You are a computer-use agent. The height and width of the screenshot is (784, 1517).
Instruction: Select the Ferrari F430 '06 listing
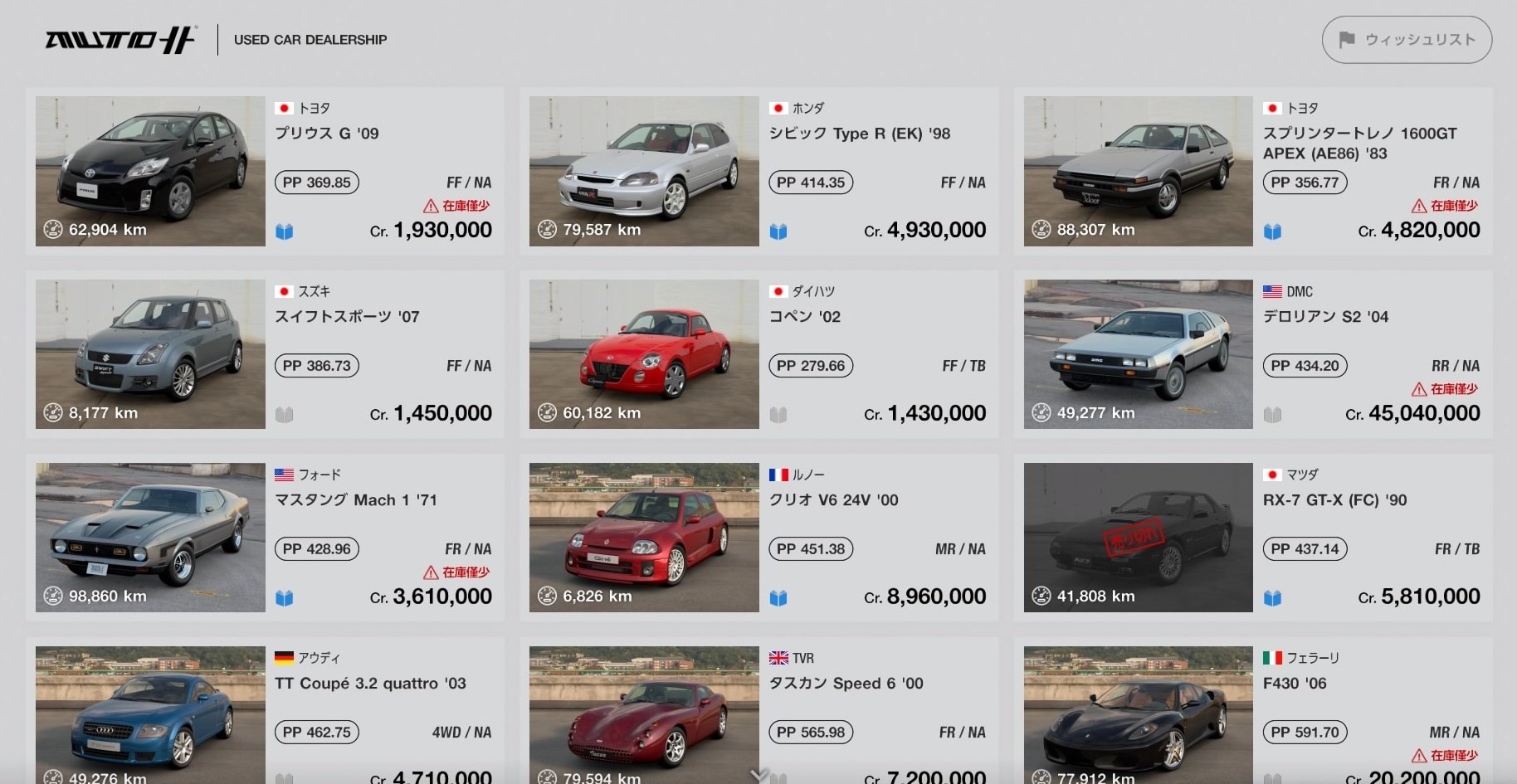click(x=1253, y=711)
